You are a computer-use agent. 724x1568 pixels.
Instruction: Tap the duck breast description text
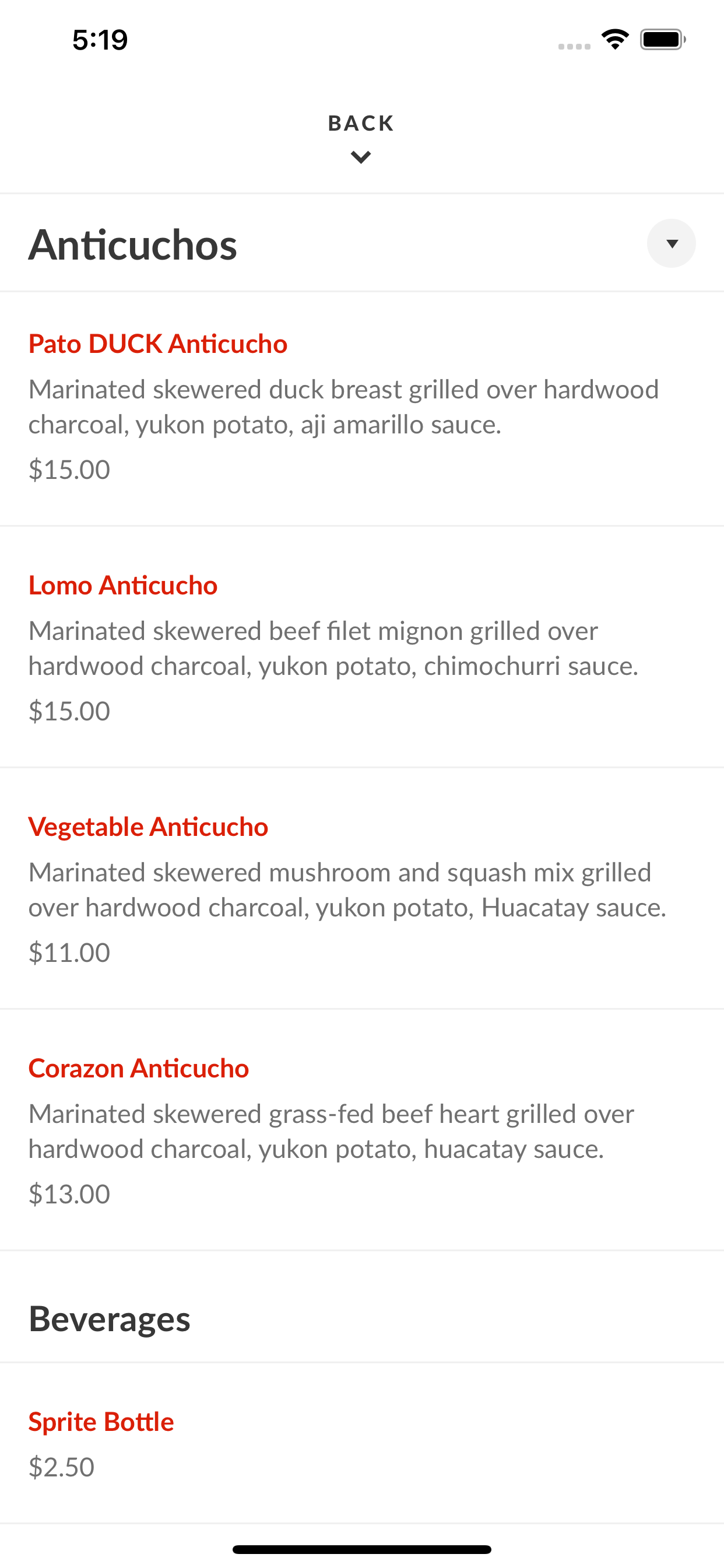click(x=344, y=407)
